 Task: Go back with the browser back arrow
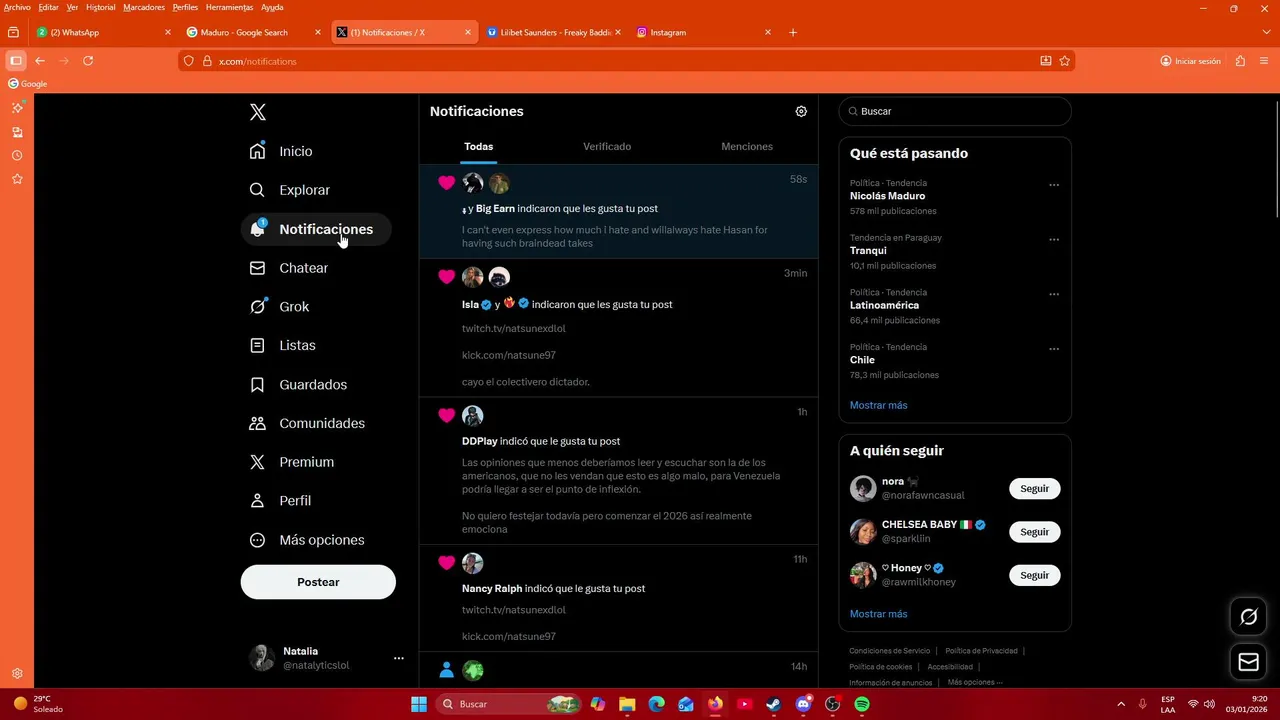pyautogui.click(x=40, y=61)
